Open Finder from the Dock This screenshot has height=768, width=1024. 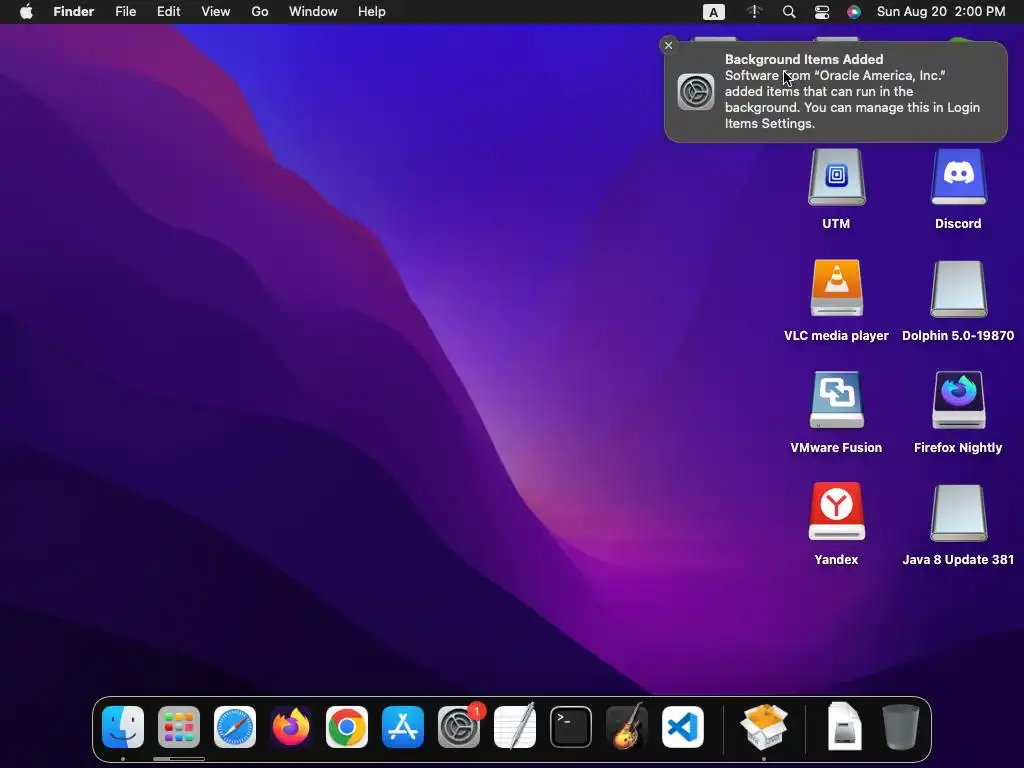[x=123, y=727]
